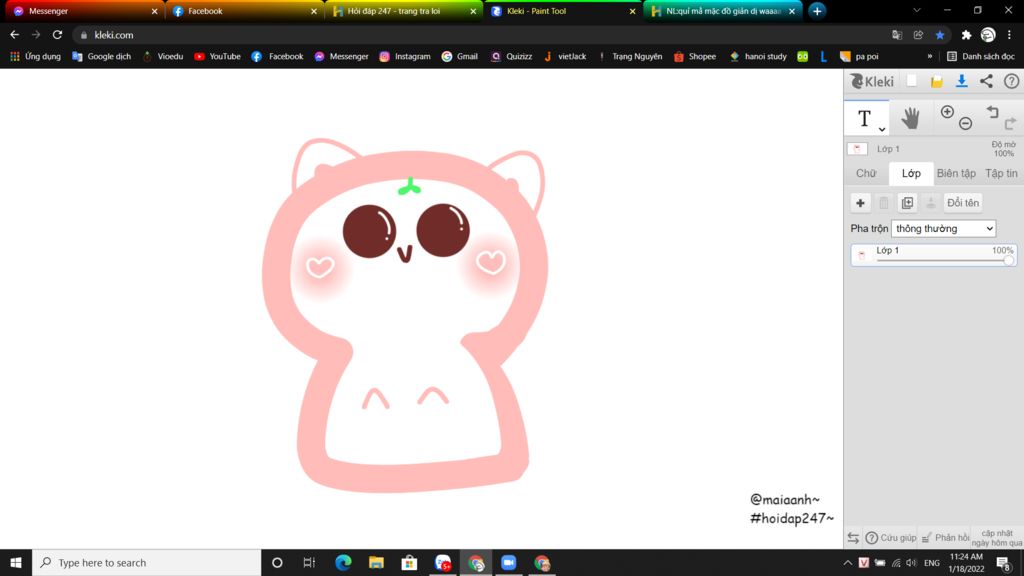Show hidden system tray icons

[848, 562]
